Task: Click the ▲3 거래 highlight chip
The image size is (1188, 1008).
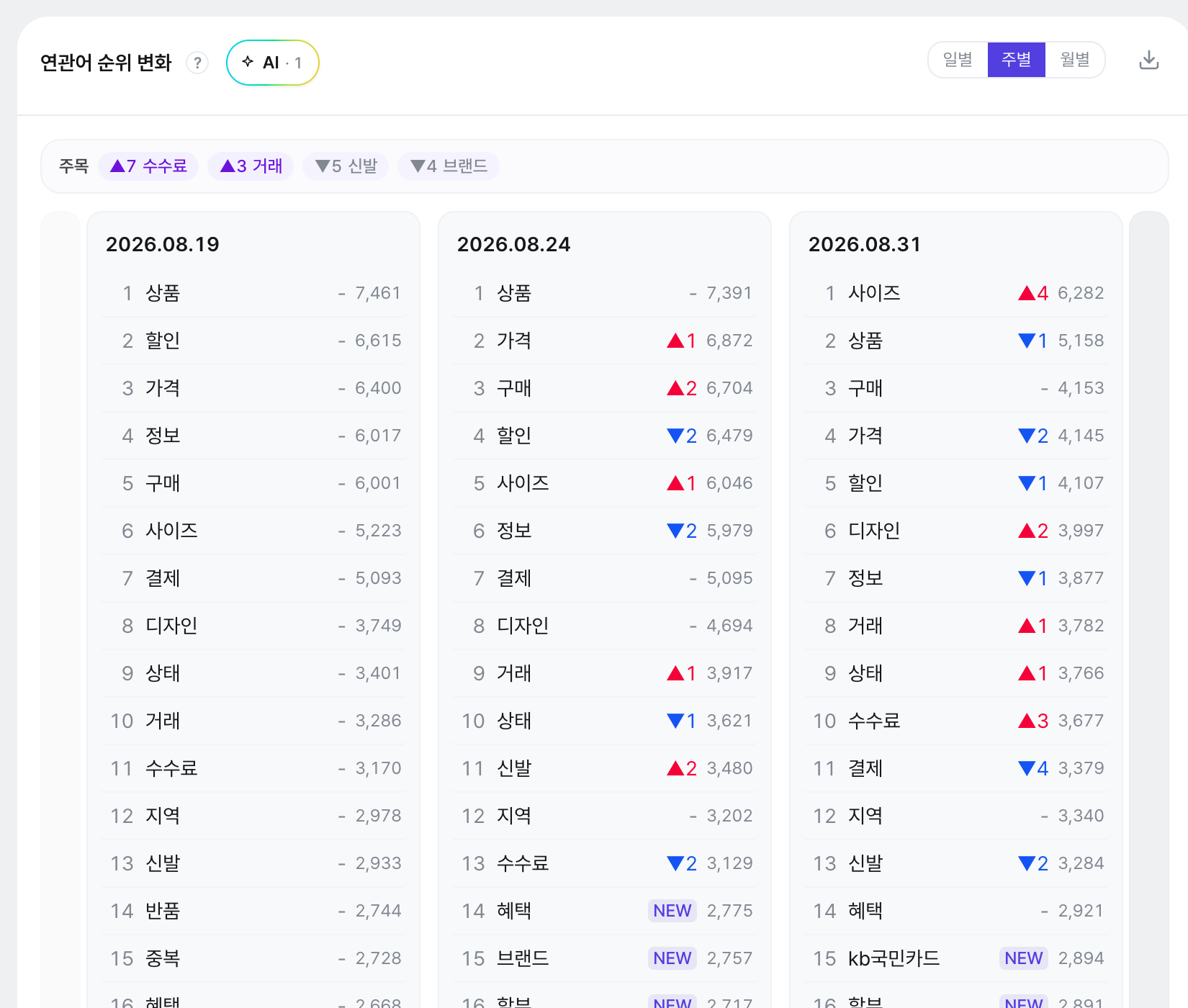Action: tap(251, 166)
